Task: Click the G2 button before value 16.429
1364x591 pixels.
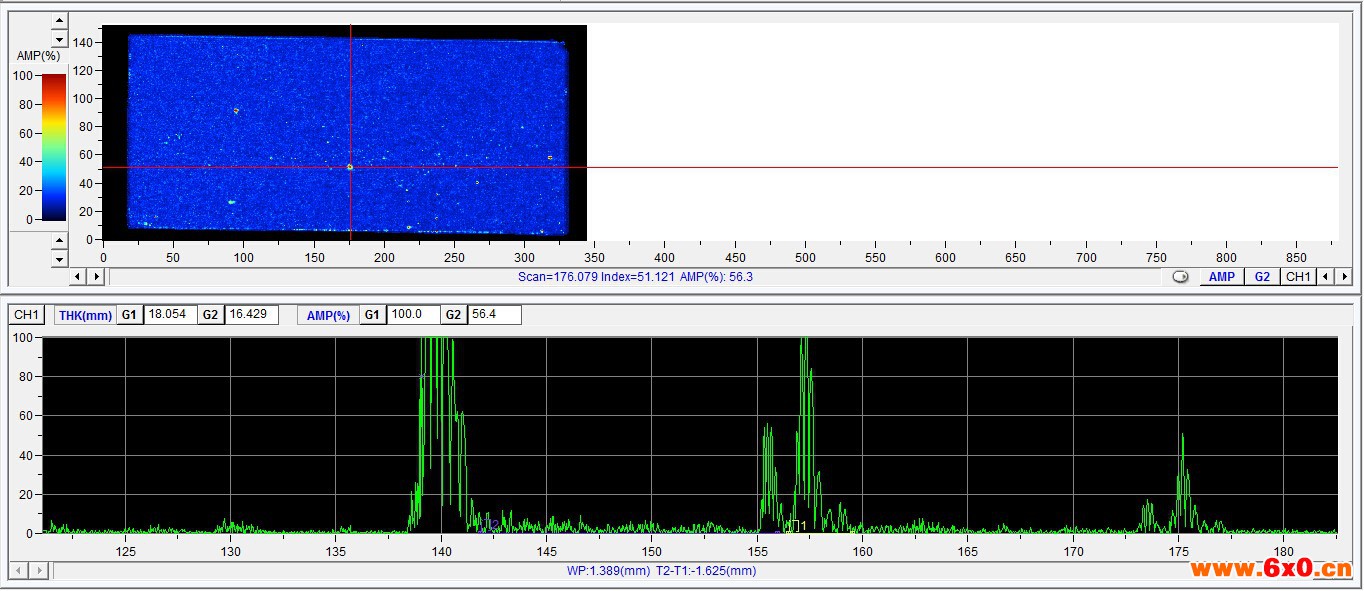Action: point(210,315)
